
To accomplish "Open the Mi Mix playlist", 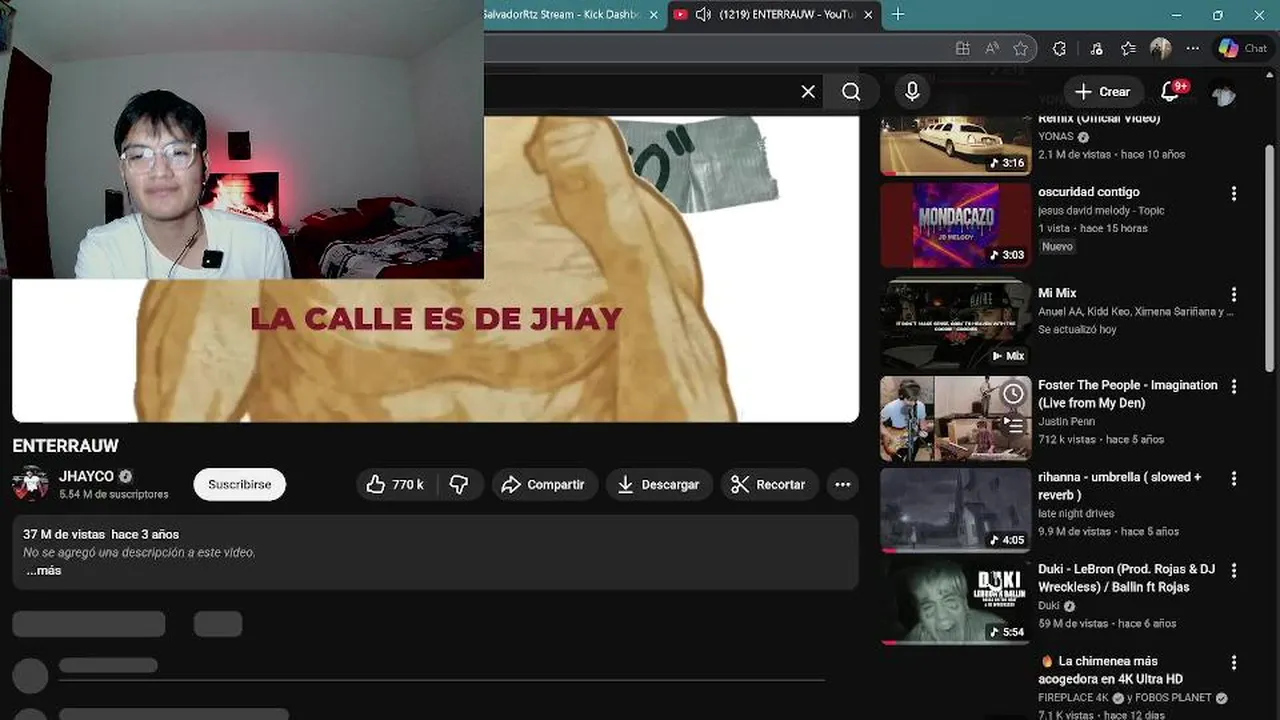I will point(1057,293).
